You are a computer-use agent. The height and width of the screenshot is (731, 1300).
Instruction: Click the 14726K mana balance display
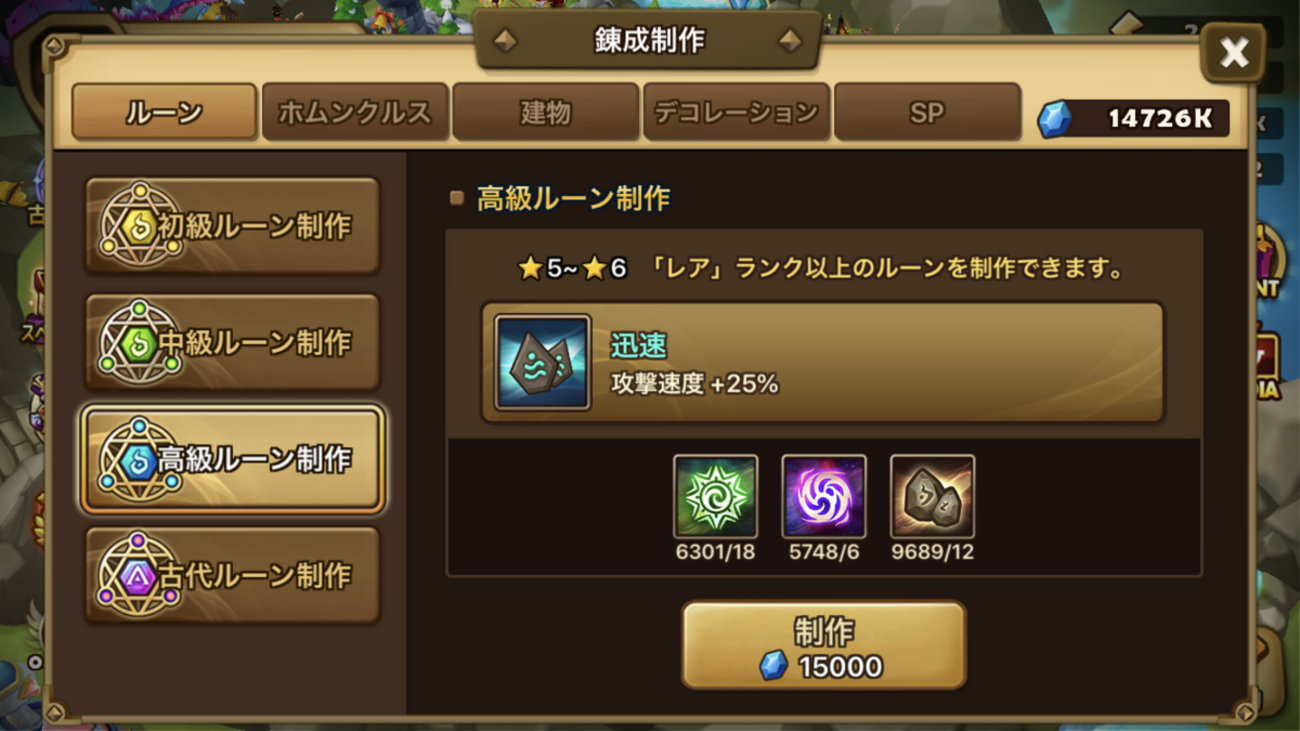1133,119
